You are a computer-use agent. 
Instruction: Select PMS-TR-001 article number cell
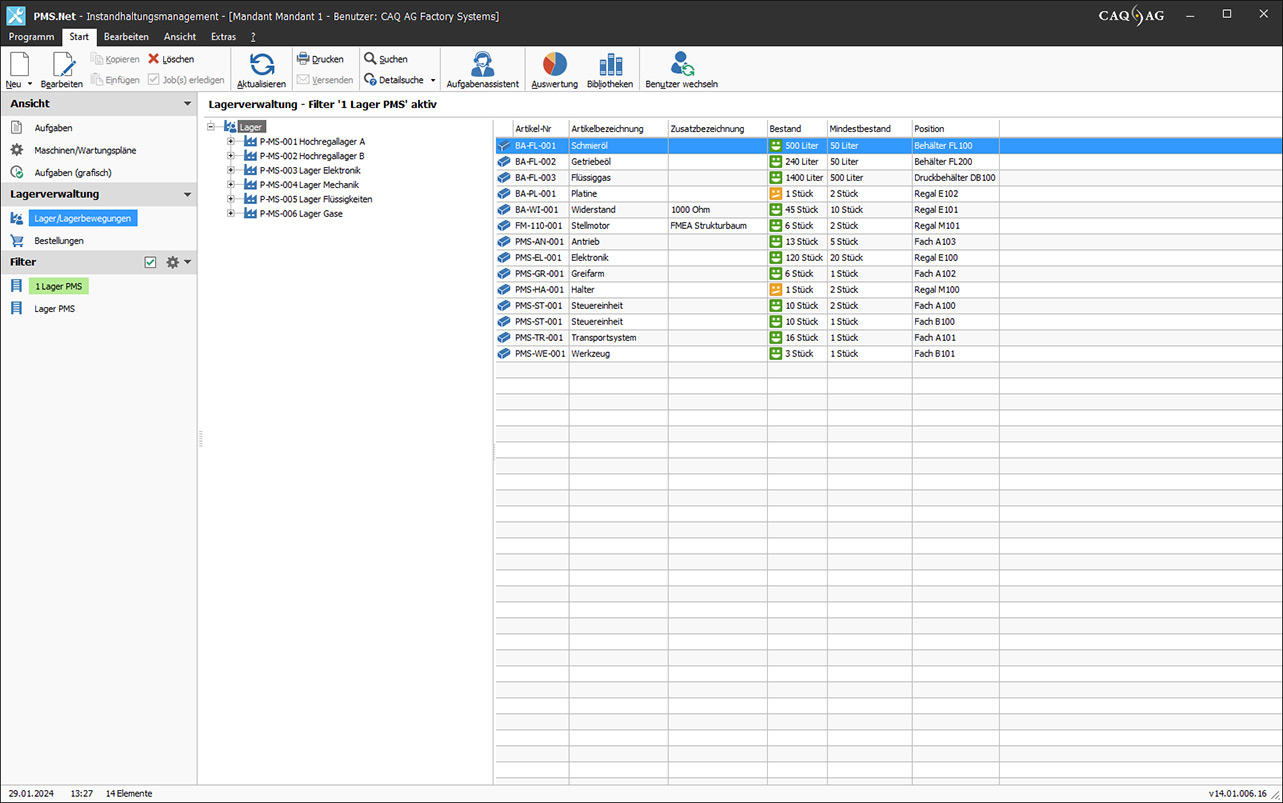540,338
